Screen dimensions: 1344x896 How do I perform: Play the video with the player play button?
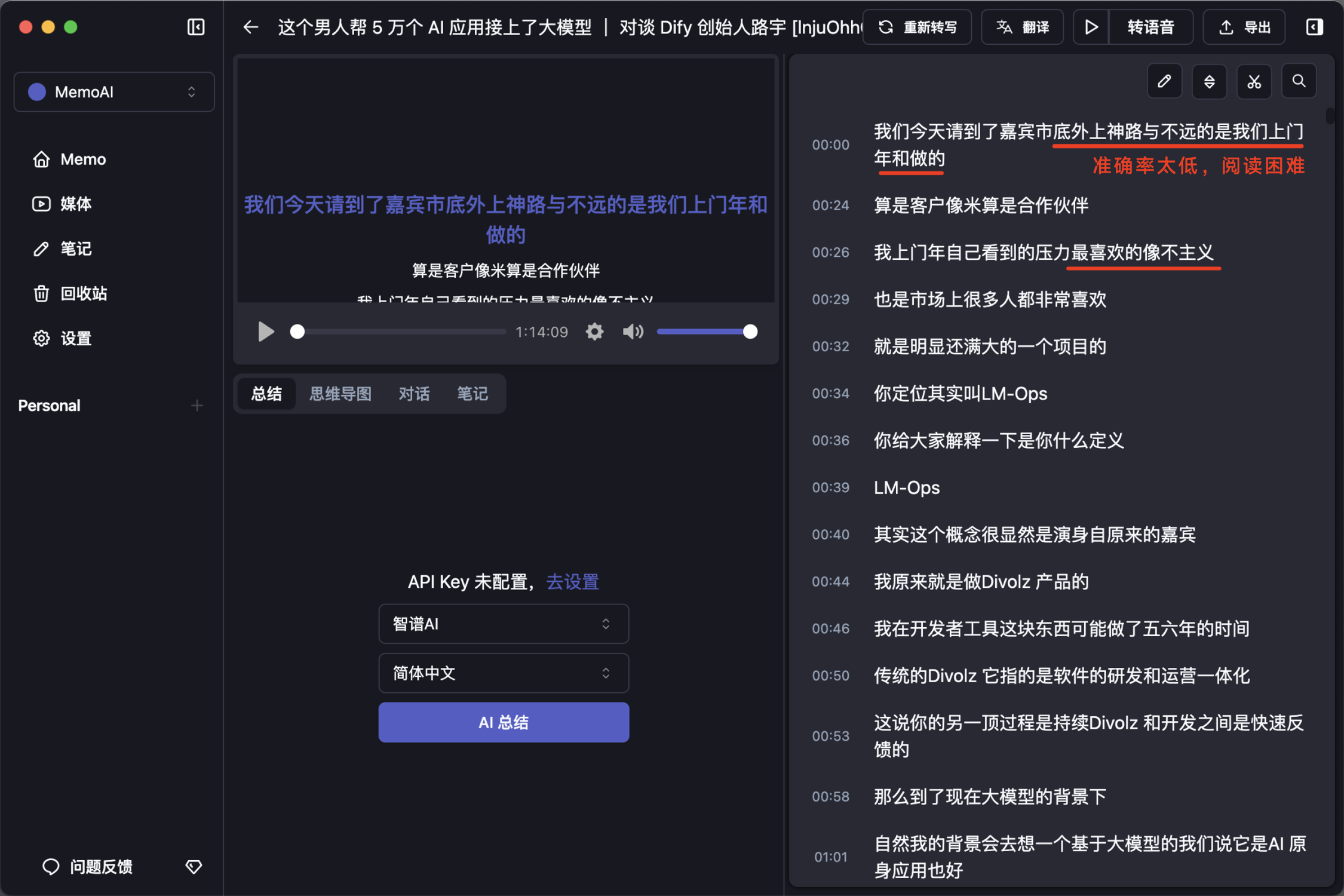(266, 332)
